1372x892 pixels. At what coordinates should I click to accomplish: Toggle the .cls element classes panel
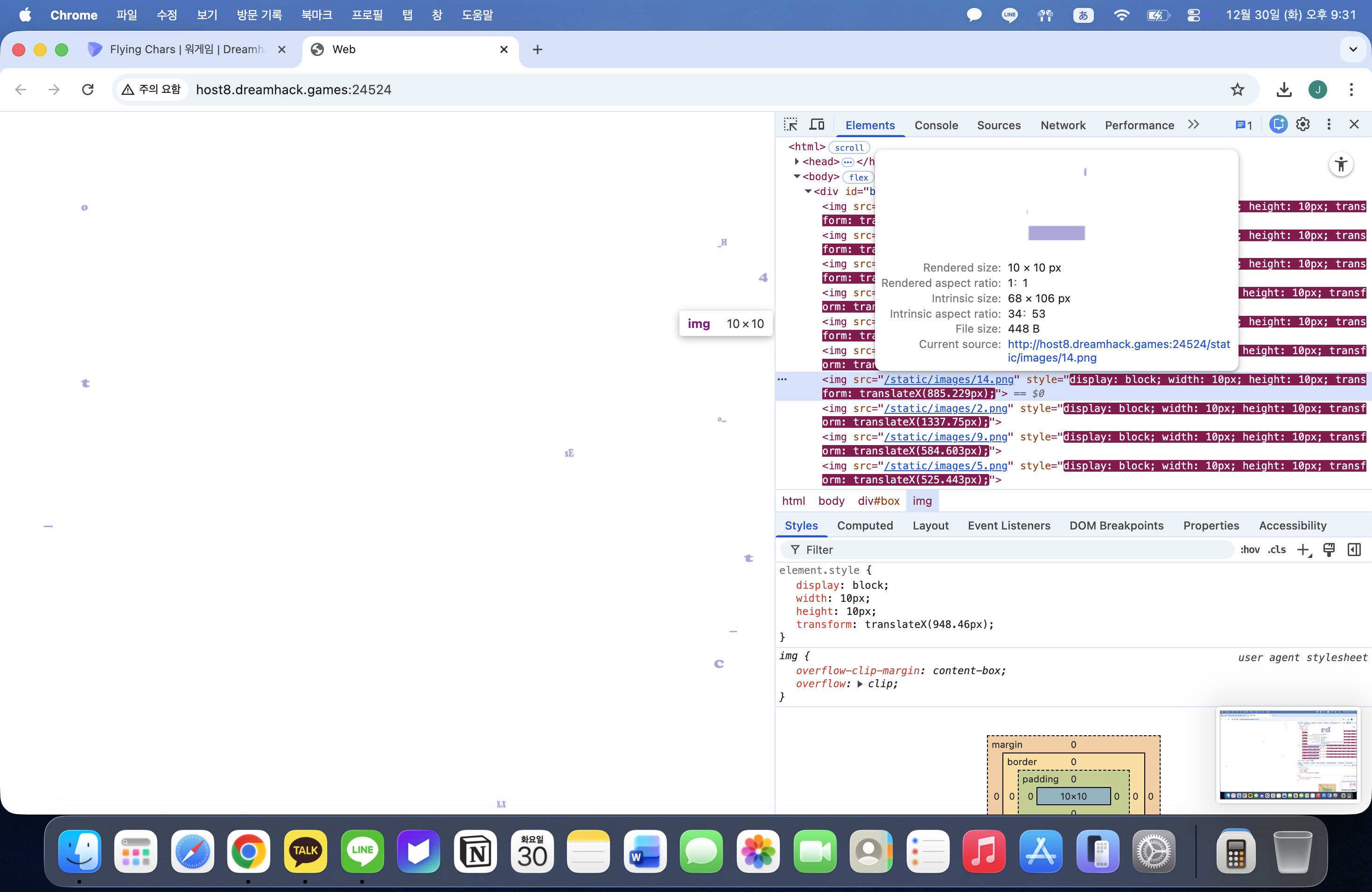pyautogui.click(x=1277, y=550)
